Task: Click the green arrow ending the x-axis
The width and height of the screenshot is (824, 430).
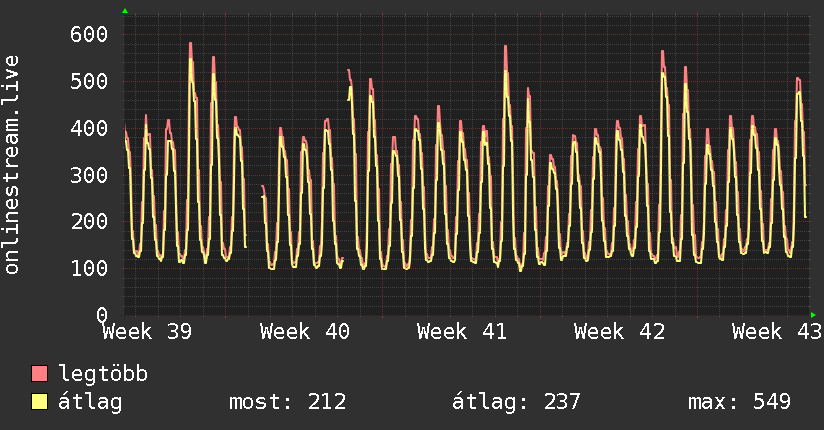Action: pyautogui.click(x=813, y=315)
